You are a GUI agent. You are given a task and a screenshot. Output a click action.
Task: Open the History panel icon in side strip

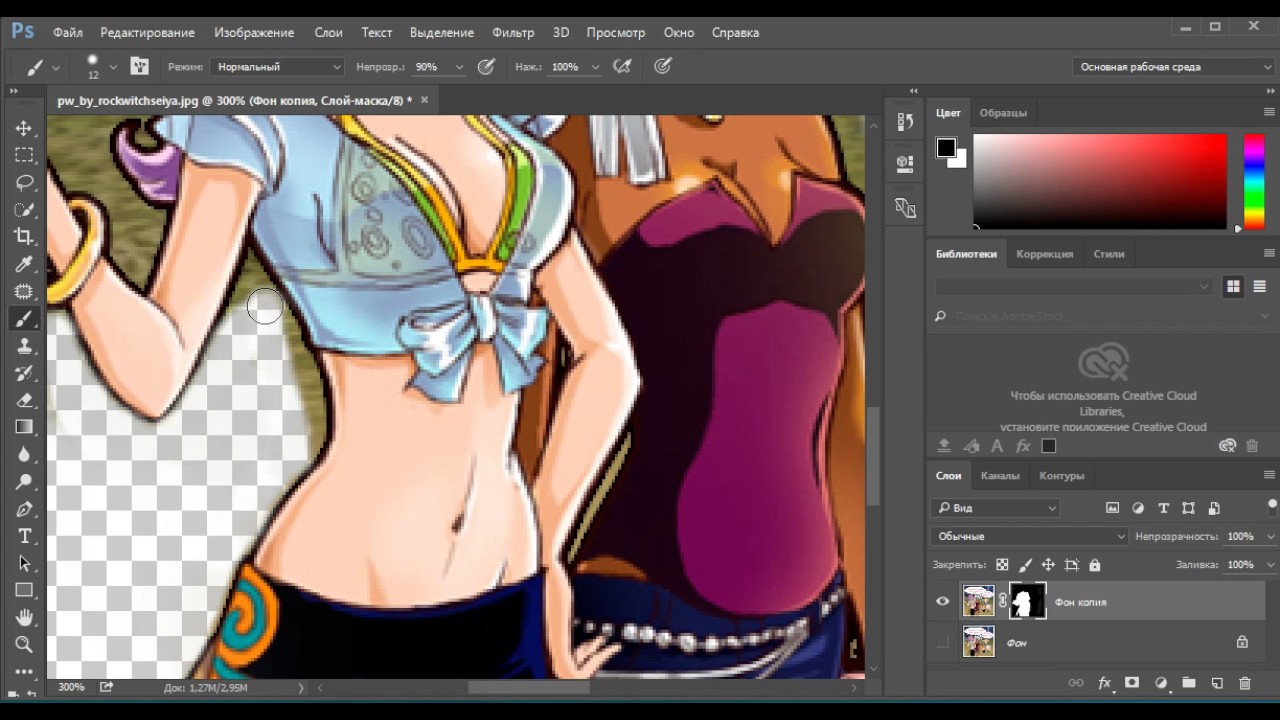click(x=905, y=122)
